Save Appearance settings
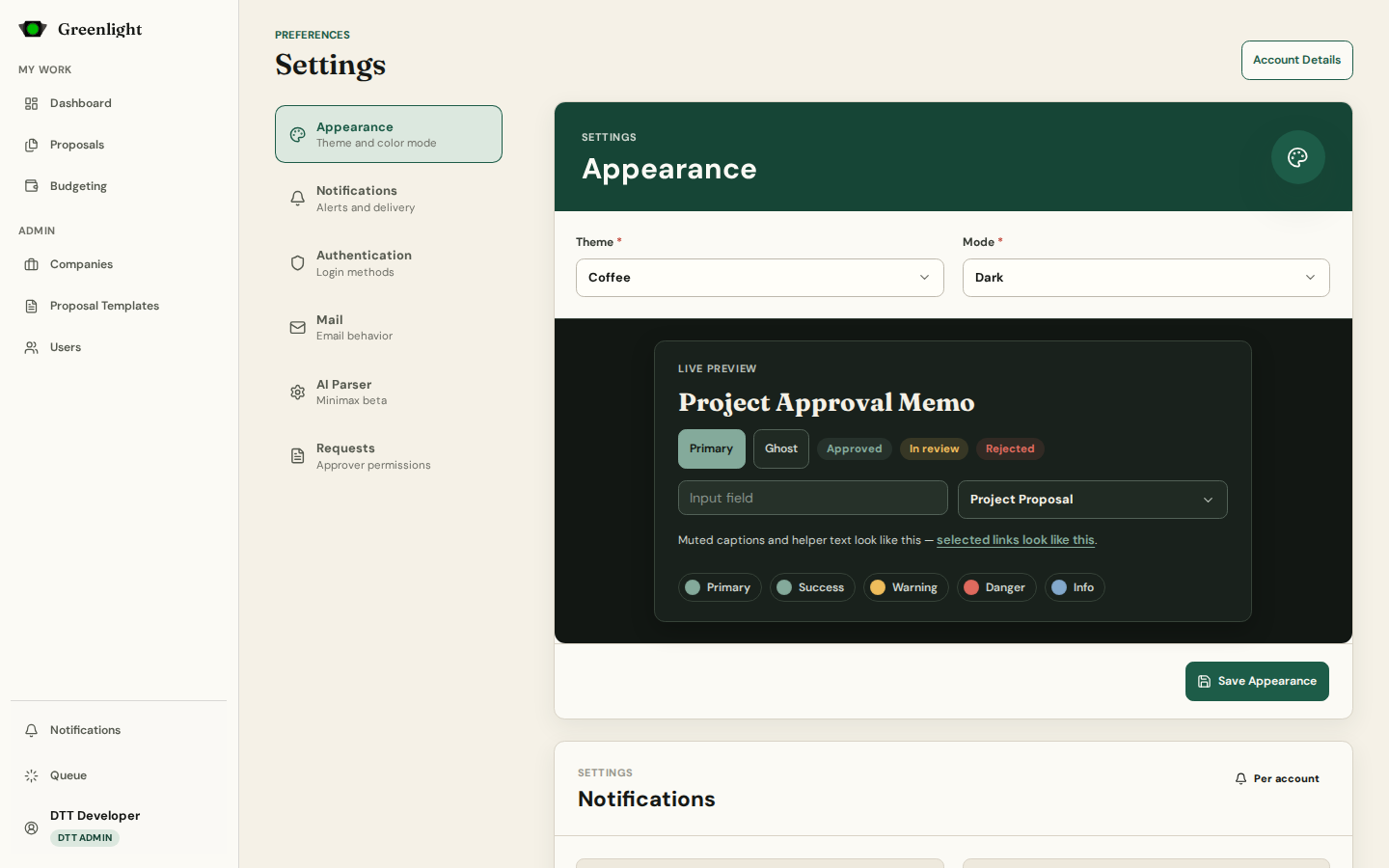This screenshot has width=1389, height=868. click(x=1257, y=681)
